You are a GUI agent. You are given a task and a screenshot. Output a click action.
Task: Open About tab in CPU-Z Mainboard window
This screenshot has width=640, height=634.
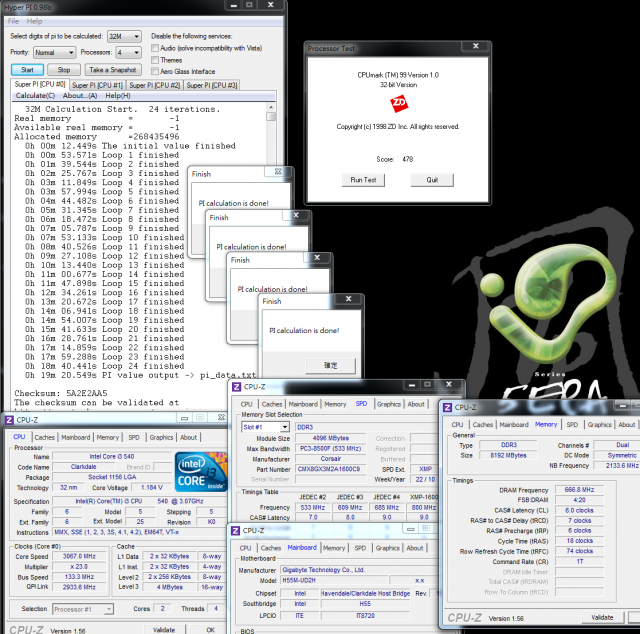[x=415, y=548]
